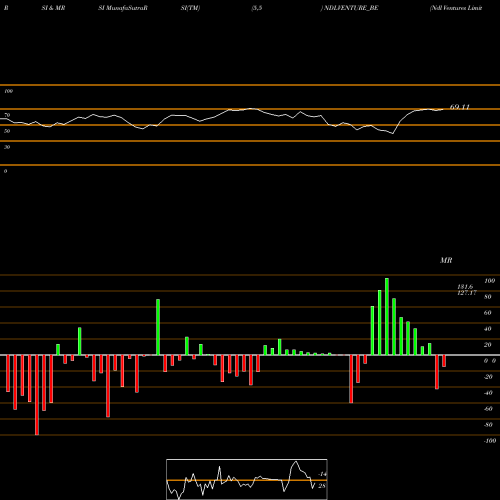Click the 28 value in mini chart

pyautogui.click(x=322, y=486)
